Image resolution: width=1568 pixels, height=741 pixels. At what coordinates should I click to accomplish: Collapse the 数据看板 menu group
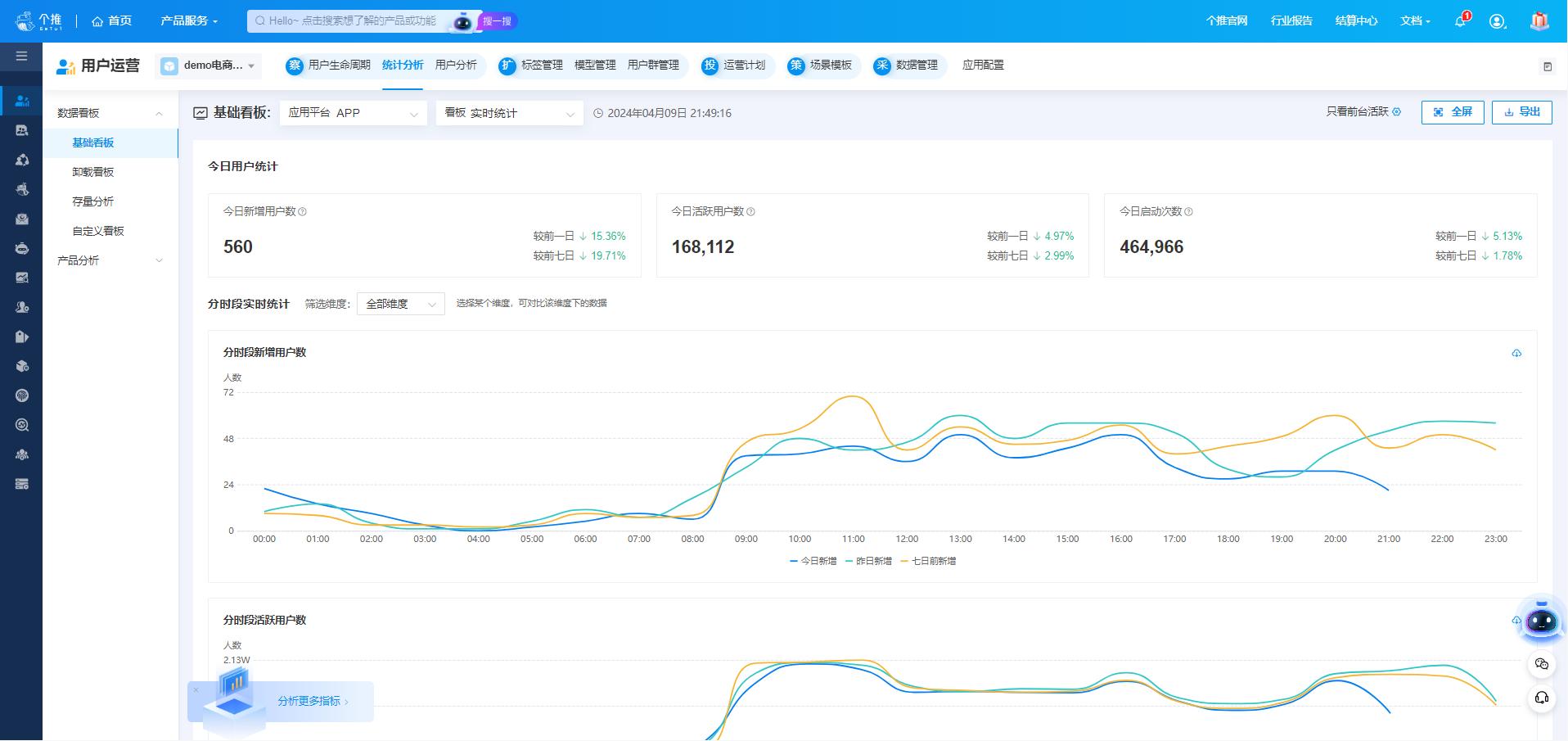tap(110, 113)
